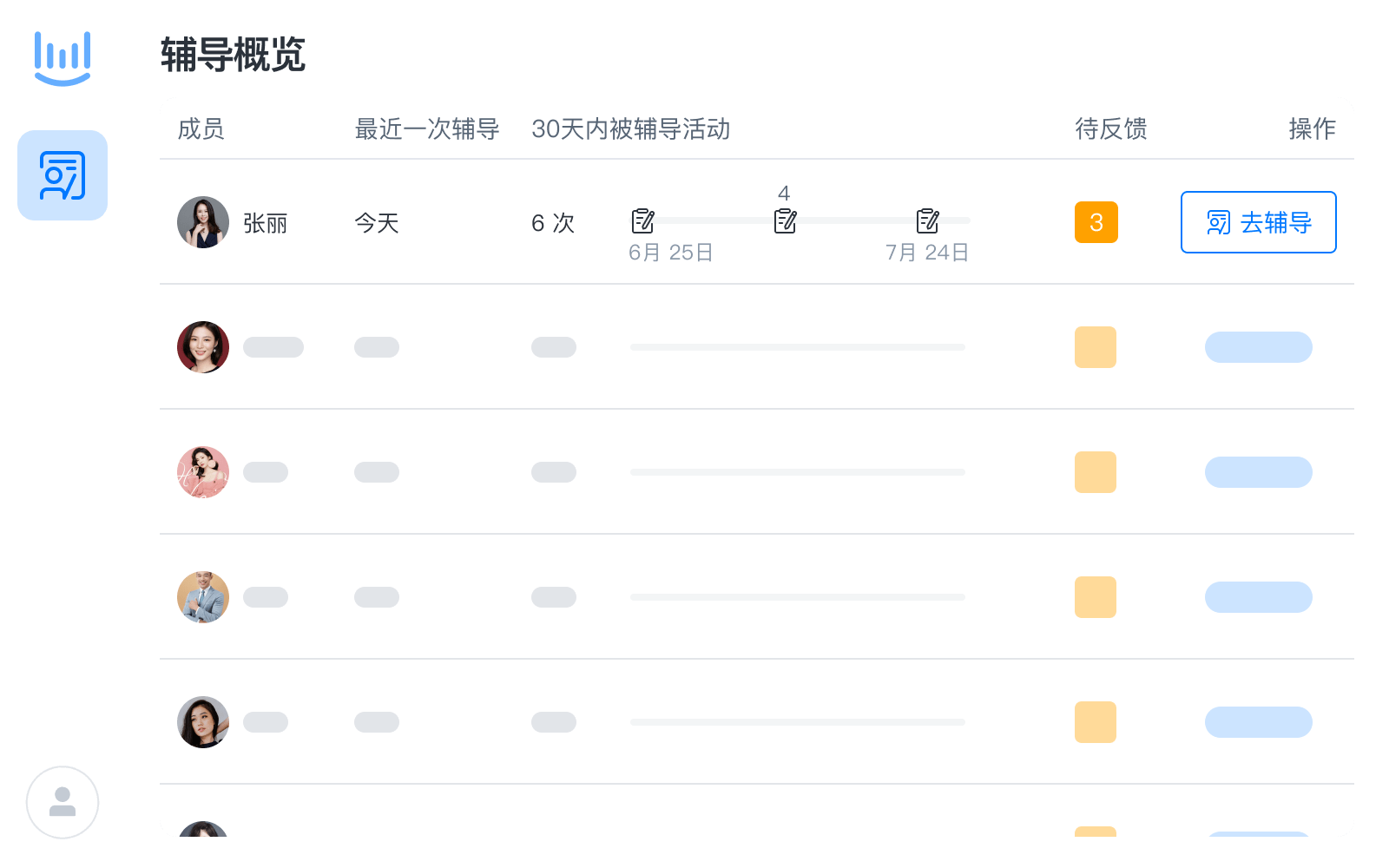Open the user profile icon at bottom

click(x=63, y=802)
